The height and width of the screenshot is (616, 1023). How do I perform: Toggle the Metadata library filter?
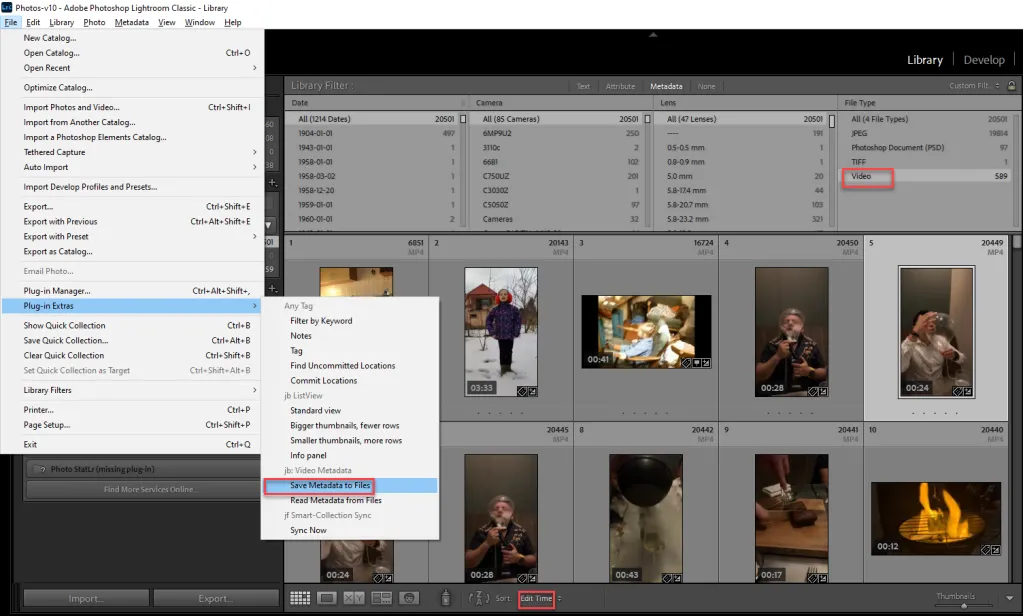(x=664, y=86)
